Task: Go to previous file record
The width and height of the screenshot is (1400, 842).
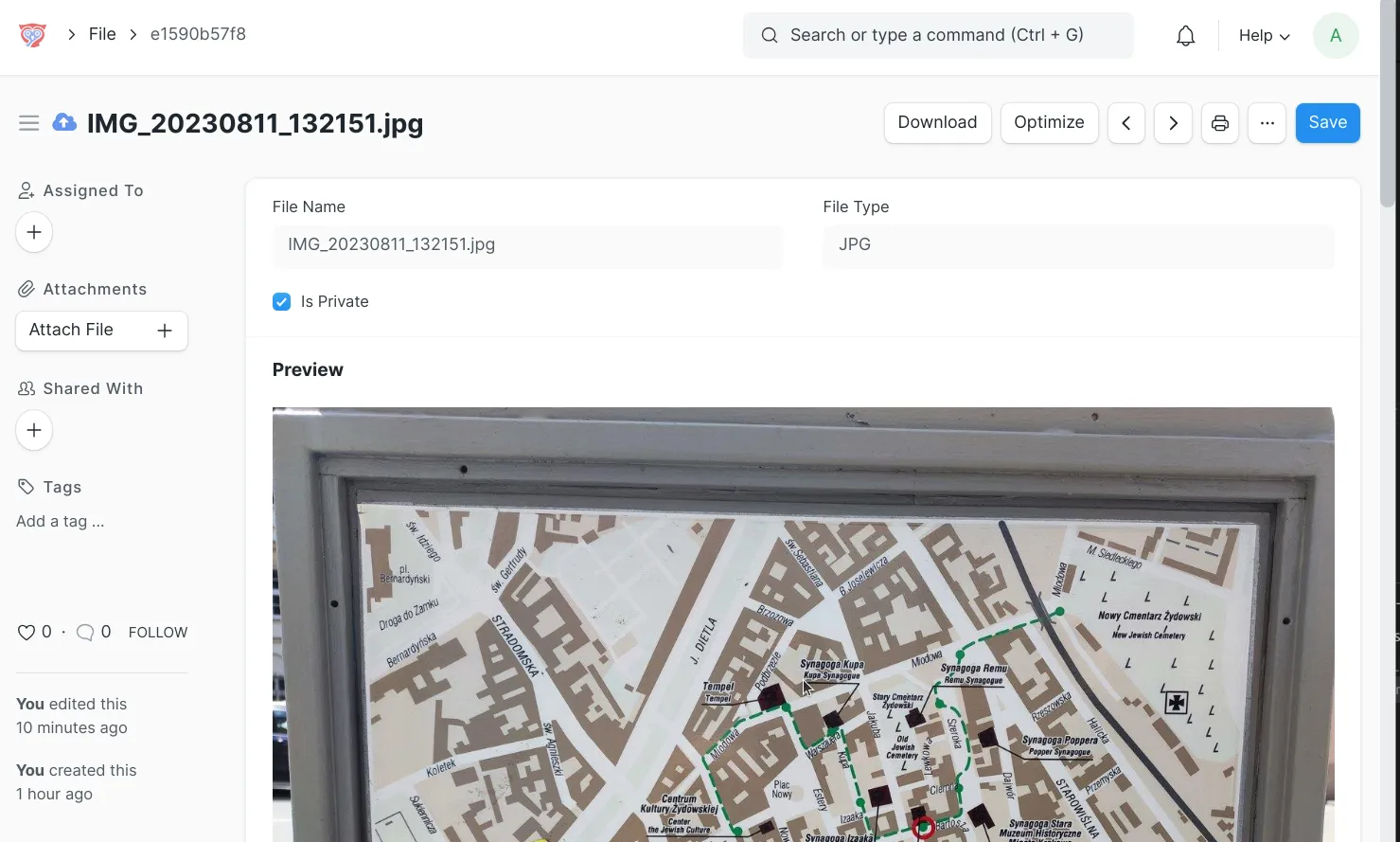Action: 1125,123
